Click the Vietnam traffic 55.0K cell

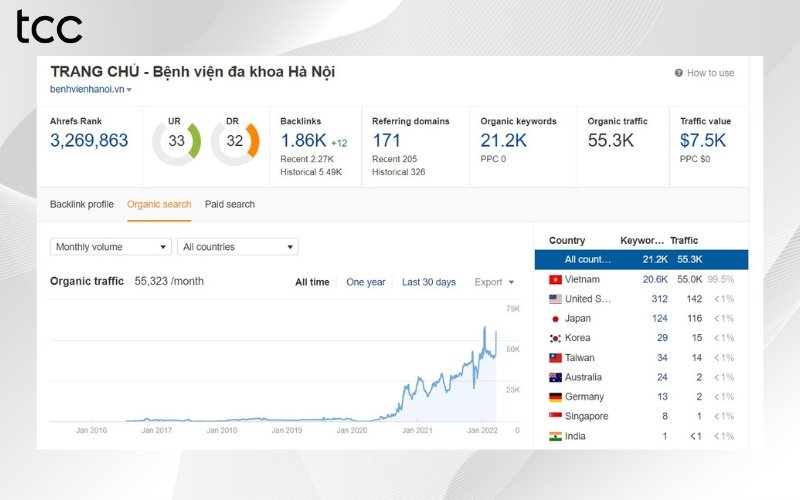point(690,280)
